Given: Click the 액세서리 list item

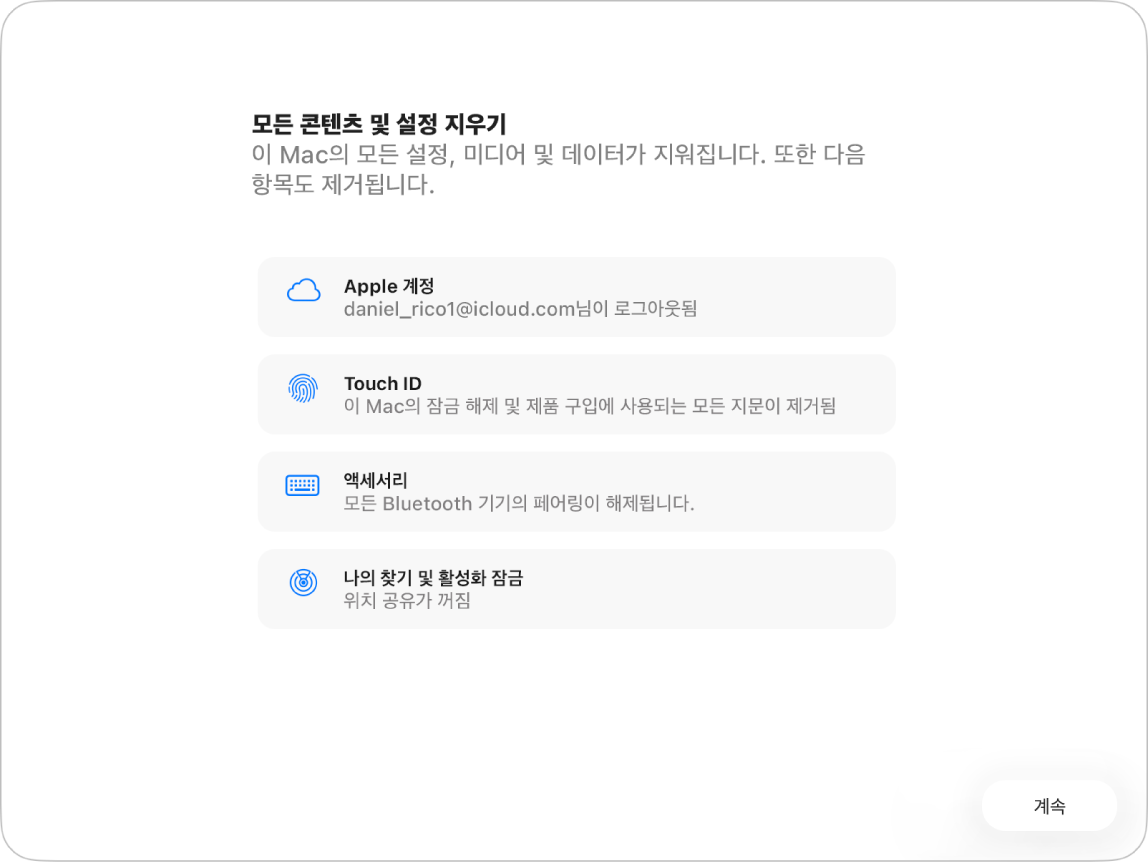Looking at the screenshot, I should click(x=576, y=490).
